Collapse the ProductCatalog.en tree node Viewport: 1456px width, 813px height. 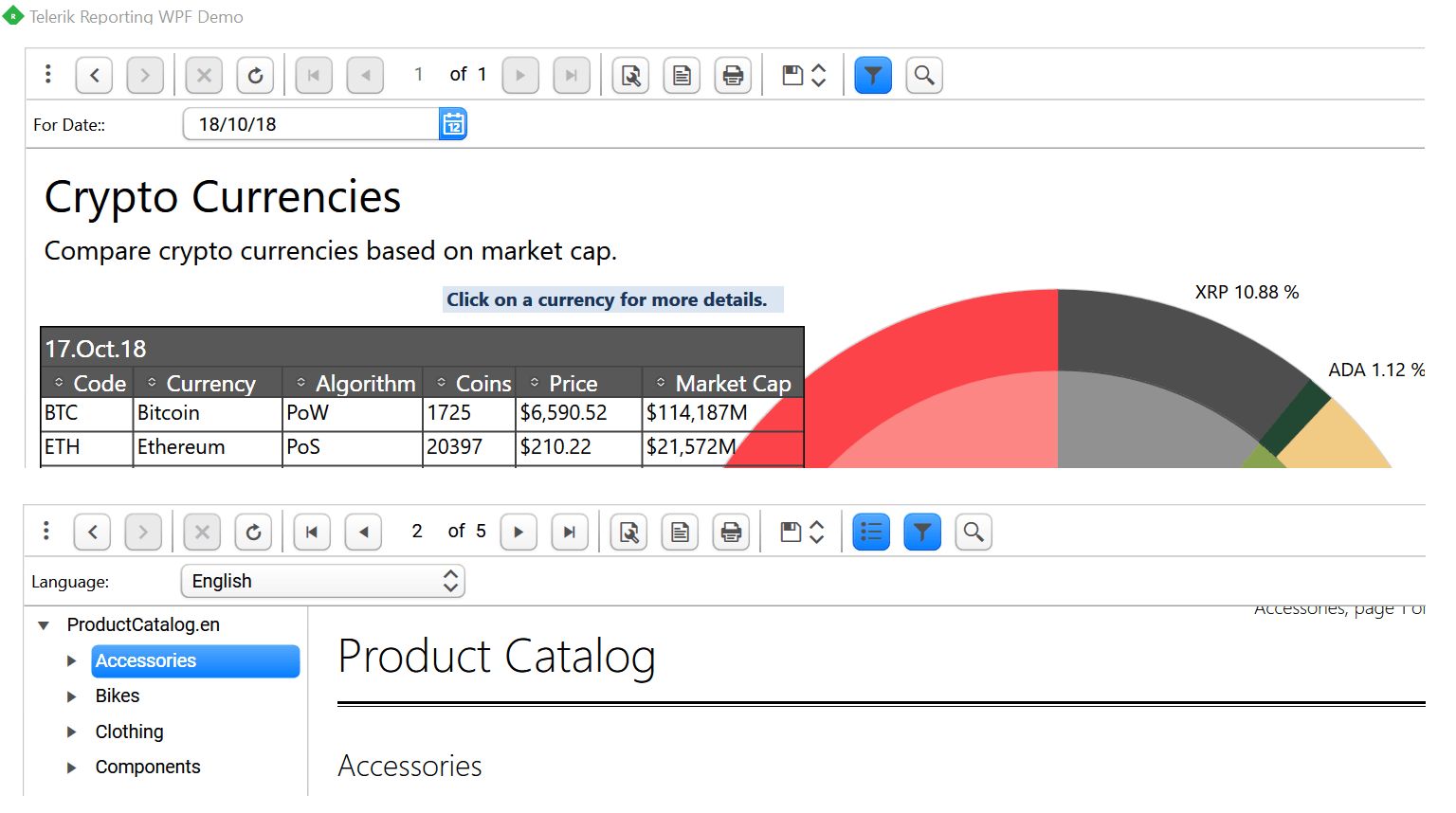[44, 625]
